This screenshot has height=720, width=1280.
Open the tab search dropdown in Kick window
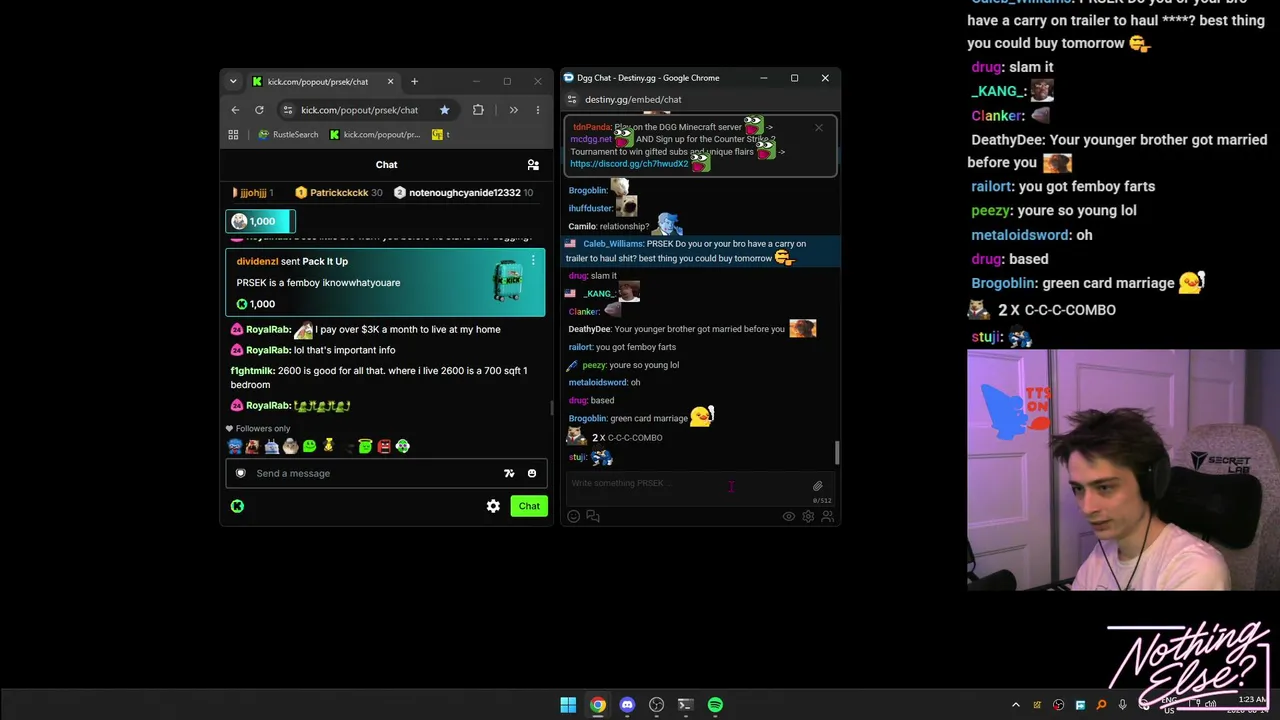coord(233,81)
